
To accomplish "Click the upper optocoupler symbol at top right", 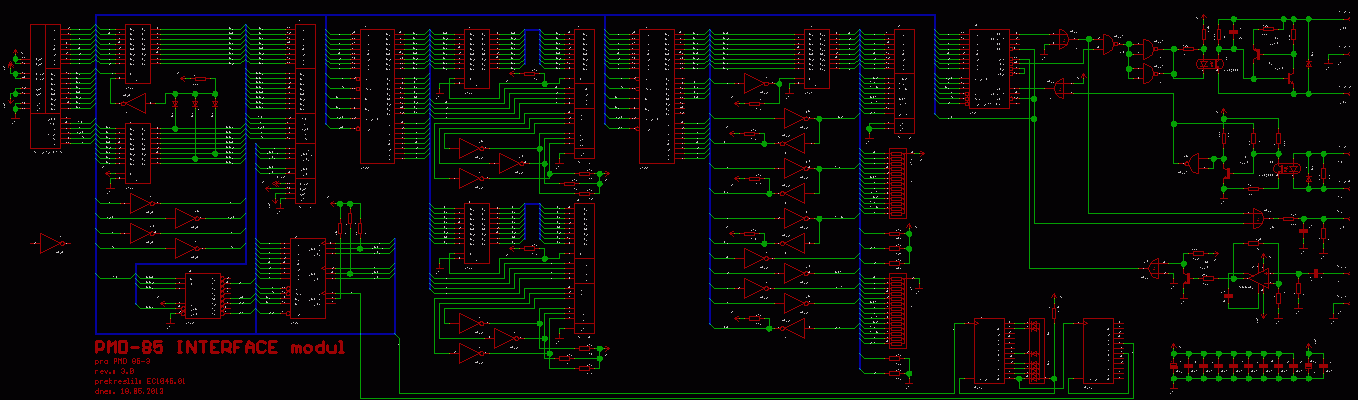I will click(1210, 65).
